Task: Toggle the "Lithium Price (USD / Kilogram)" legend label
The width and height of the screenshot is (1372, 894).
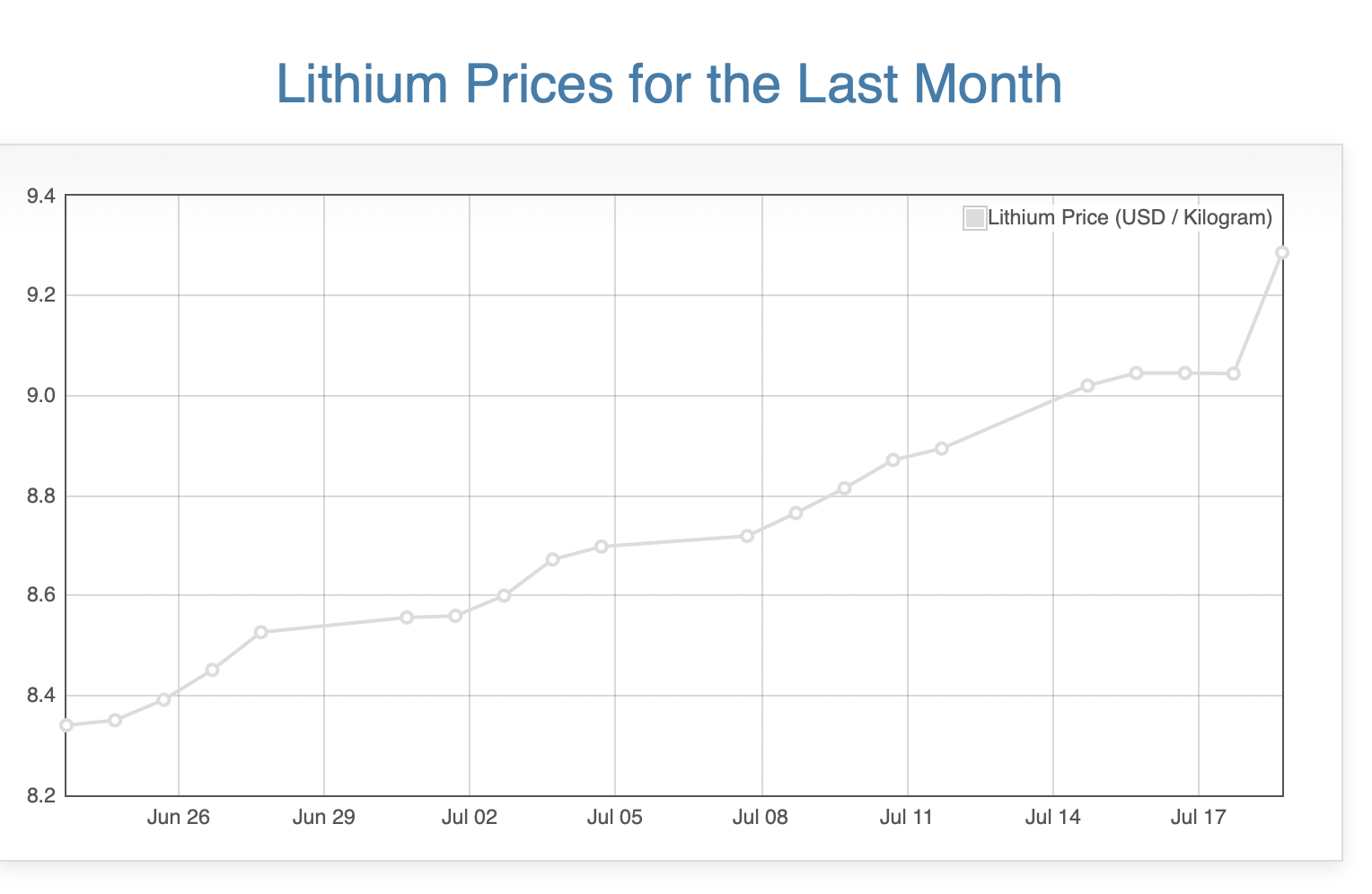Action: [1130, 218]
